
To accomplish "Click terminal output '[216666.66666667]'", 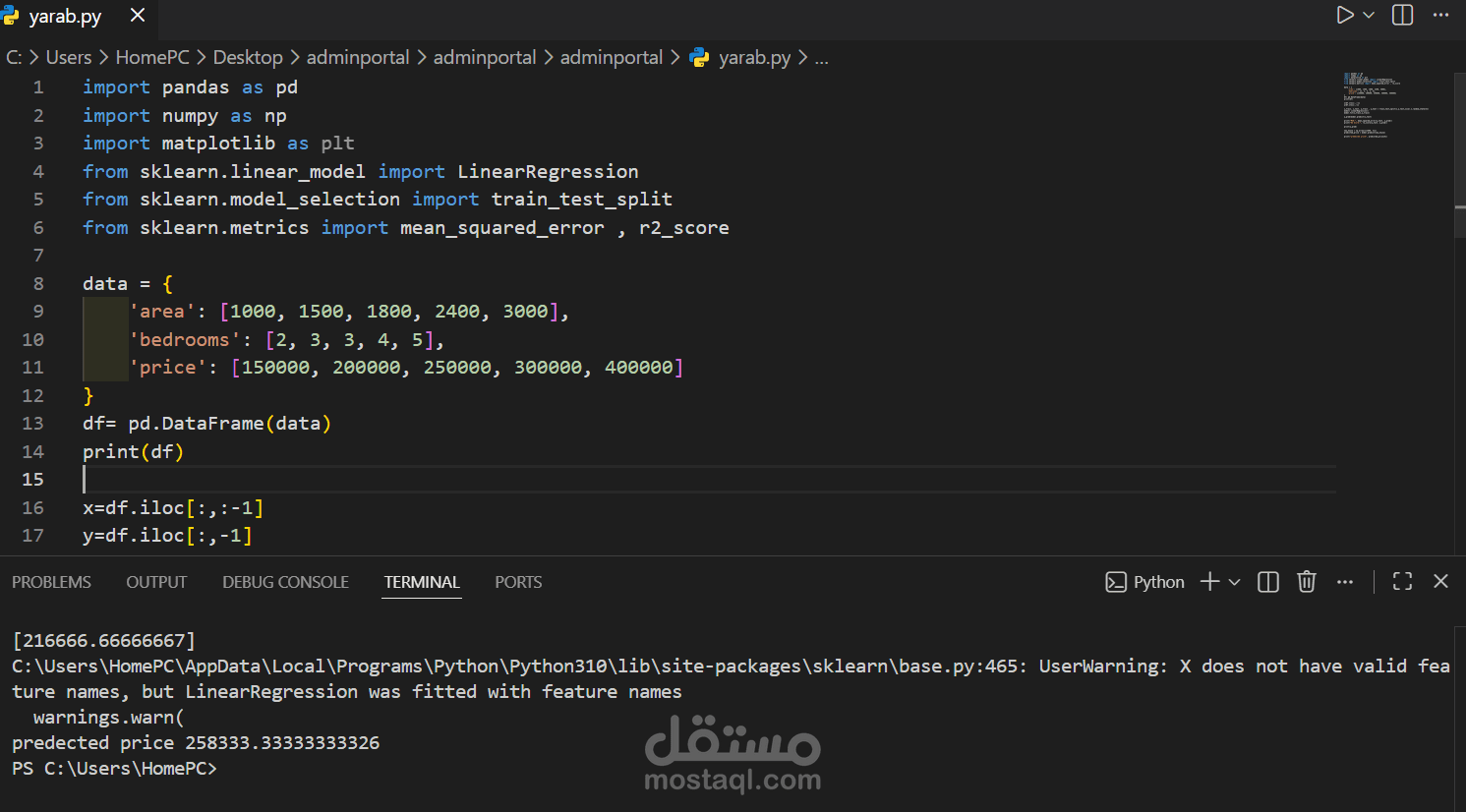I will [x=104, y=640].
